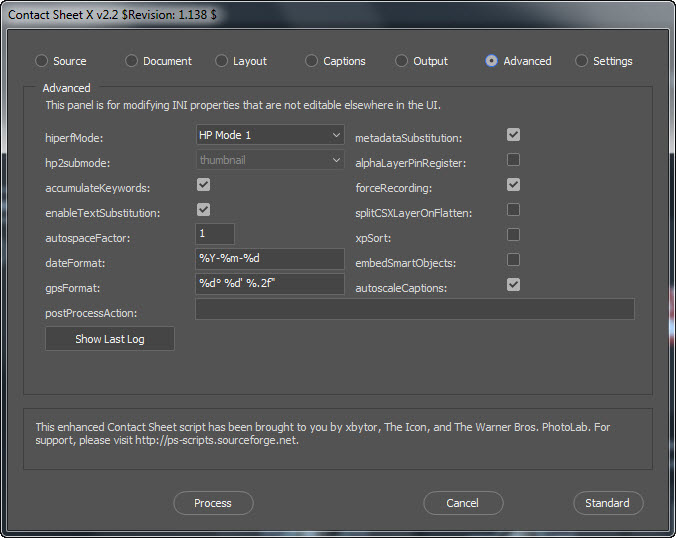This screenshot has width=676, height=538.
Task: Click the autospaceFactor input field
Action: pyautogui.click(x=215, y=234)
